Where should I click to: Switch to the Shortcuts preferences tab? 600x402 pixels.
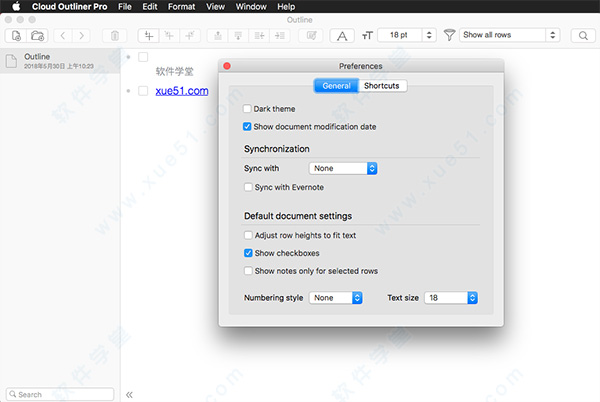382,86
